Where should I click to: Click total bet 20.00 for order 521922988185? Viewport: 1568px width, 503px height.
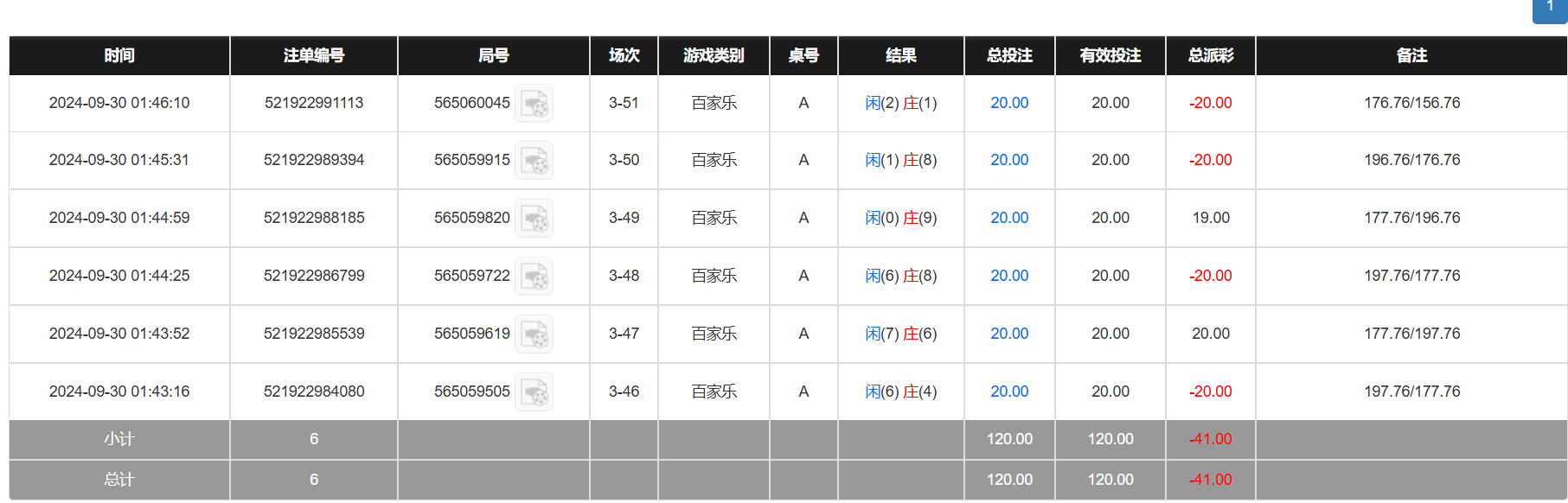(x=1009, y=218)
